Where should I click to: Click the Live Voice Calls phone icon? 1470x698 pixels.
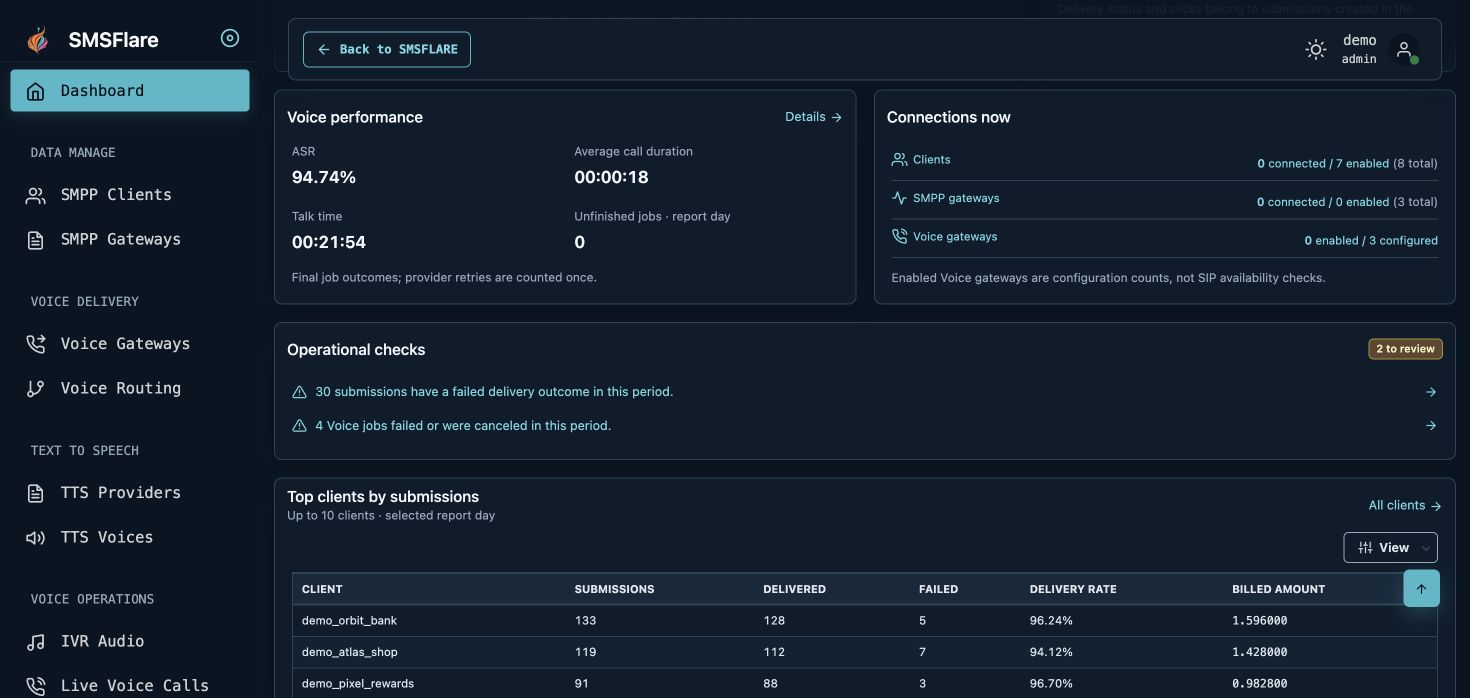click(x=36, y=686)
